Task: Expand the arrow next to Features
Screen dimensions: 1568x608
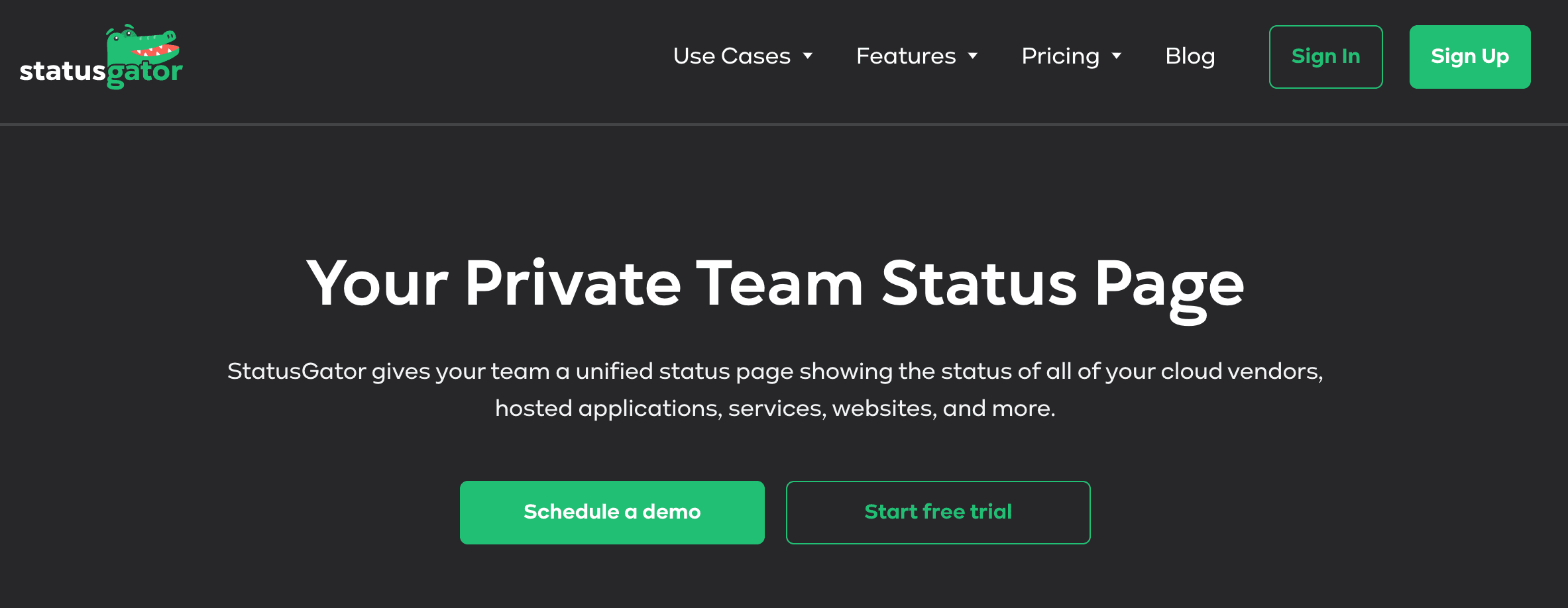Action: coord(973,56)
